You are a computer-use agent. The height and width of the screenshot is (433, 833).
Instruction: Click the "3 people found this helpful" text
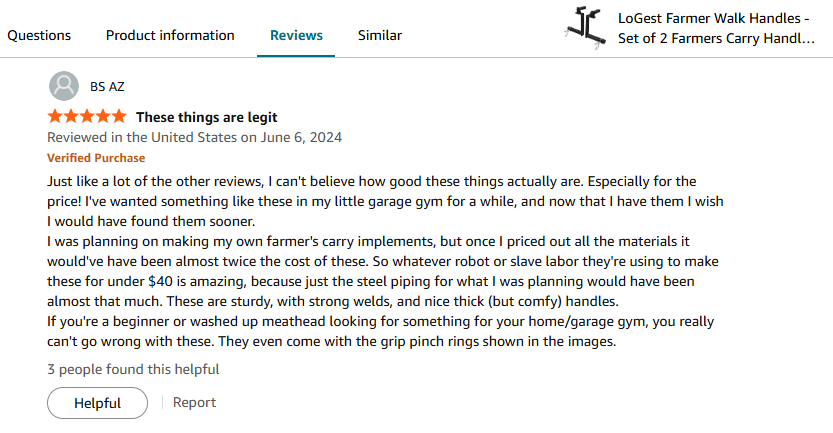pyautogui.click(x=133, y=369)
